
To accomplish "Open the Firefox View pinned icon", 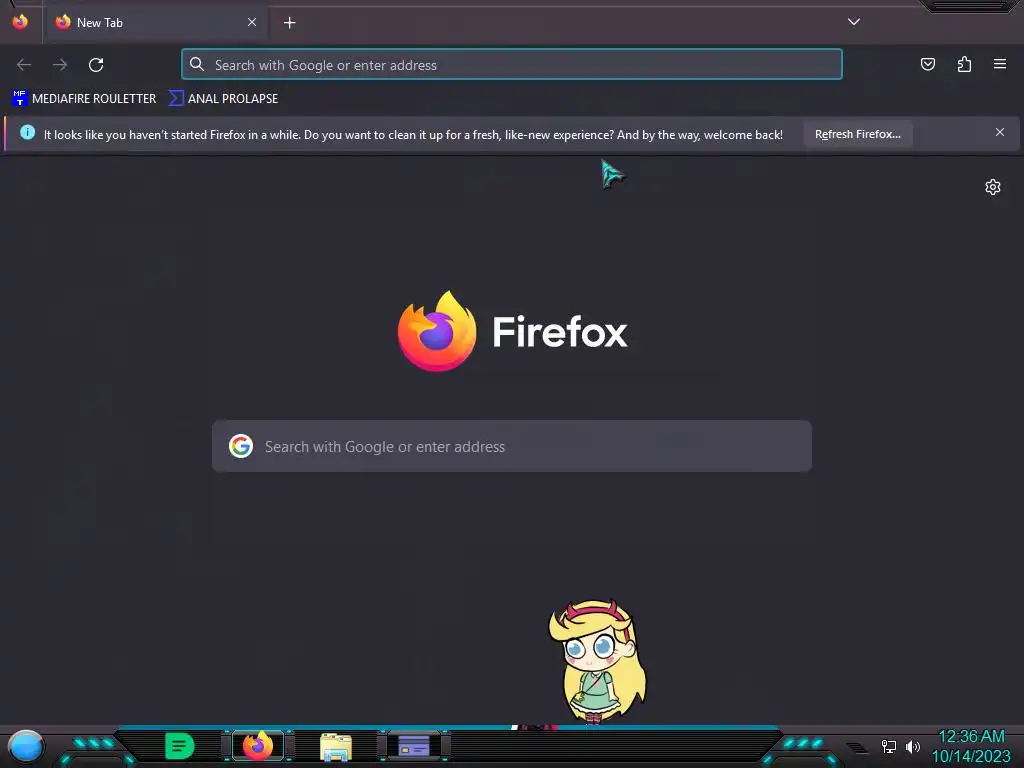I will coord(20,22).
